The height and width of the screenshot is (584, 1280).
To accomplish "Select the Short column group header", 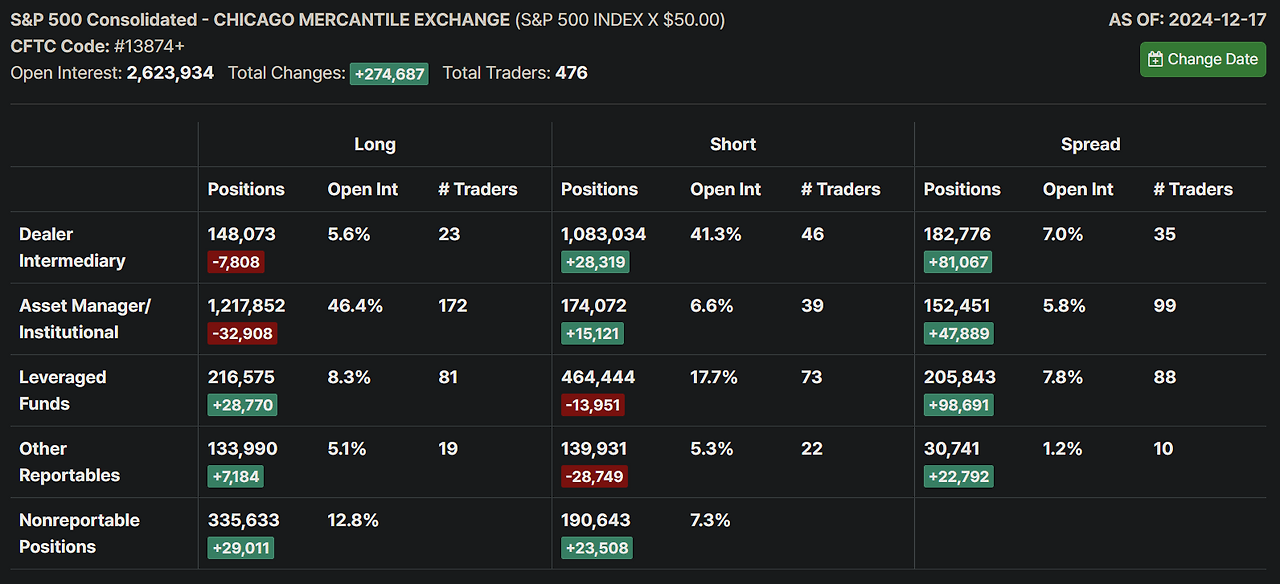I will click(x=733, y=144).
